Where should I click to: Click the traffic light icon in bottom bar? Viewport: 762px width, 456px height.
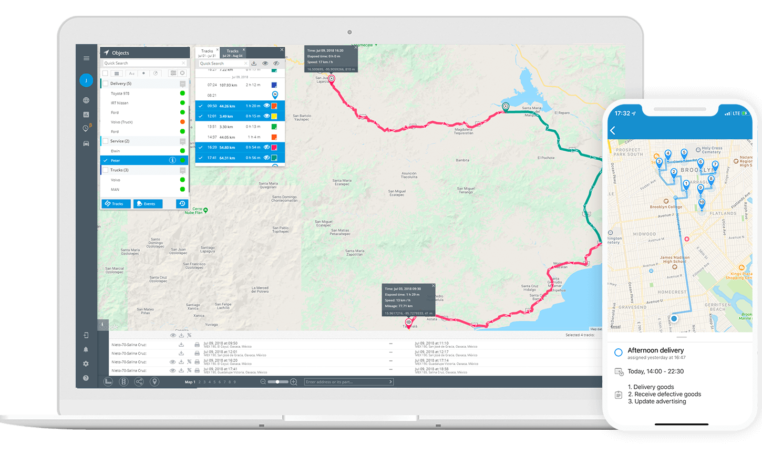click(123, 382)
